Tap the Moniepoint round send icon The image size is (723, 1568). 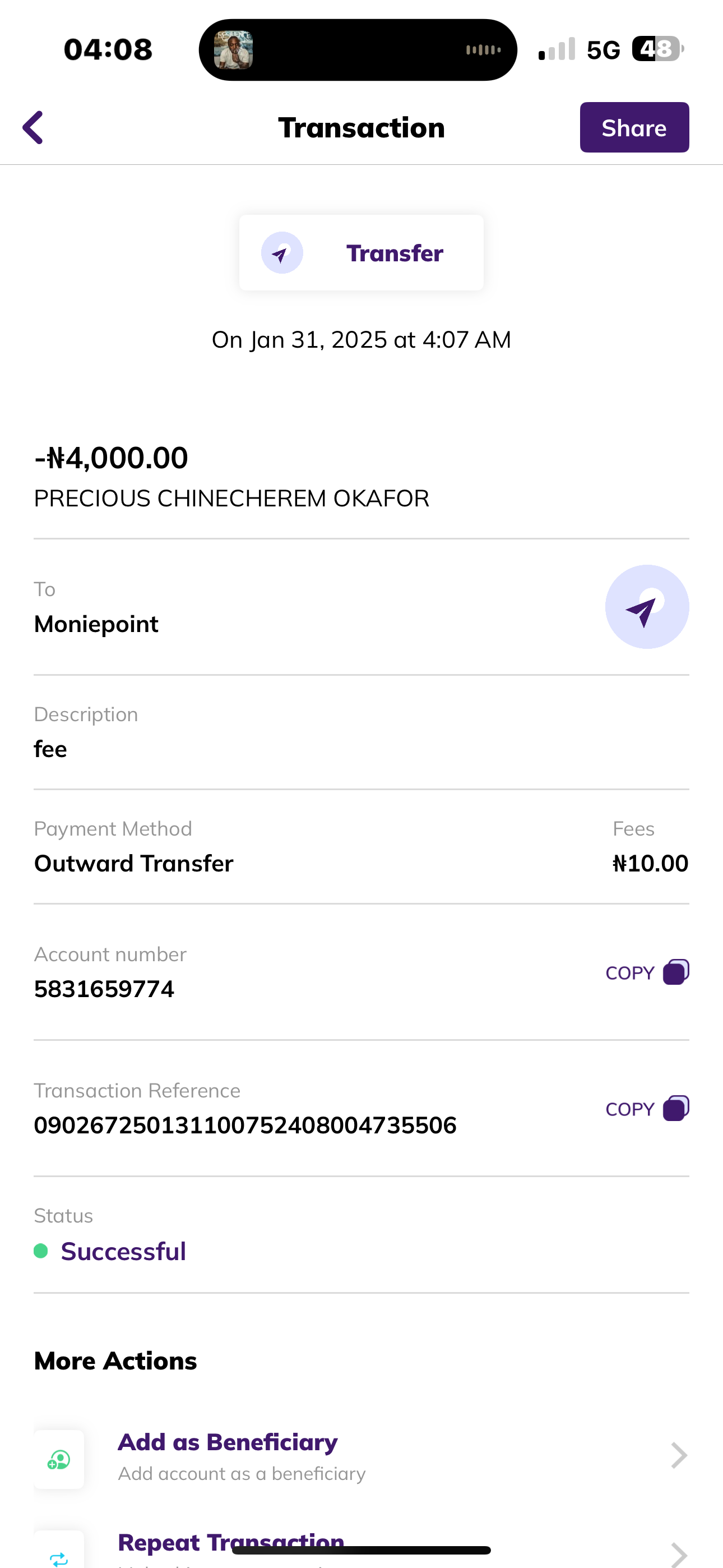pos(646,607)
